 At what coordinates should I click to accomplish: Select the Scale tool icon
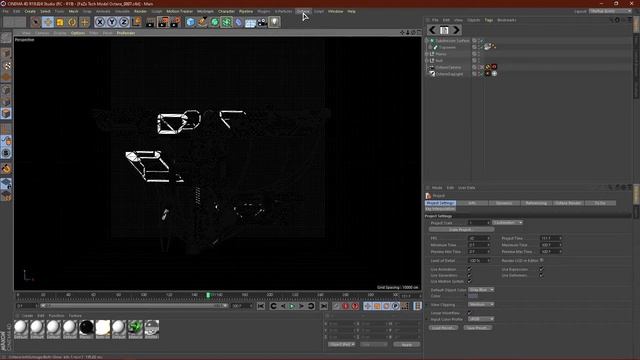pyautogui.click(x=60, y=22)
